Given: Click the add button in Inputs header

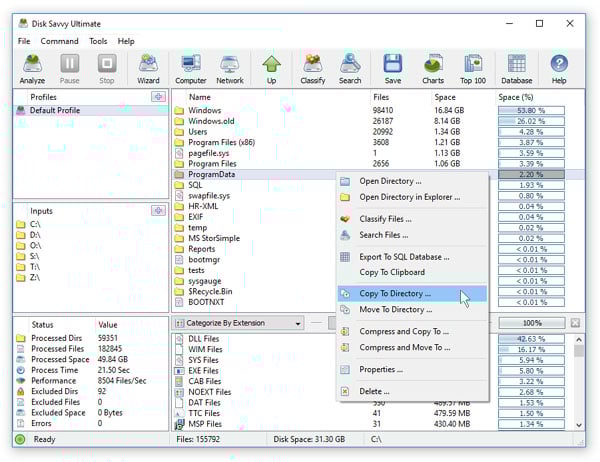Looking at the screenshot, I should (158, 210).
